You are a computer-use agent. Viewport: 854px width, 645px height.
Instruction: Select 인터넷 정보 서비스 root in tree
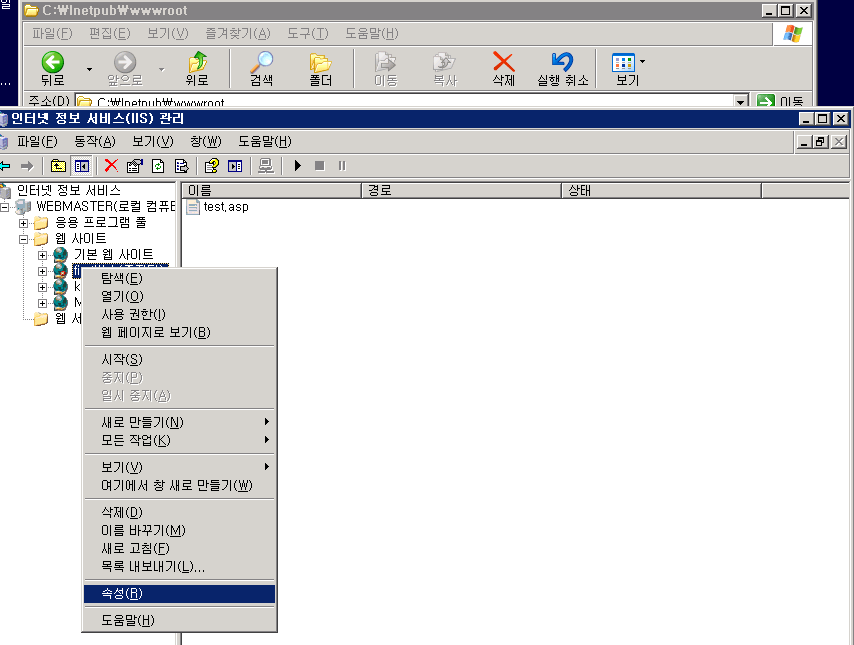click(x=69, y=191)
